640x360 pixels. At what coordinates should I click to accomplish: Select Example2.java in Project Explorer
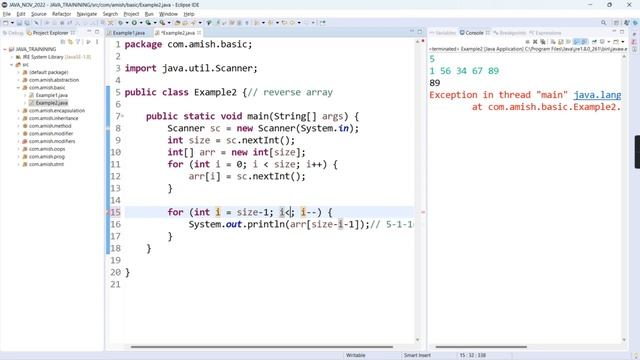[51, 103]
